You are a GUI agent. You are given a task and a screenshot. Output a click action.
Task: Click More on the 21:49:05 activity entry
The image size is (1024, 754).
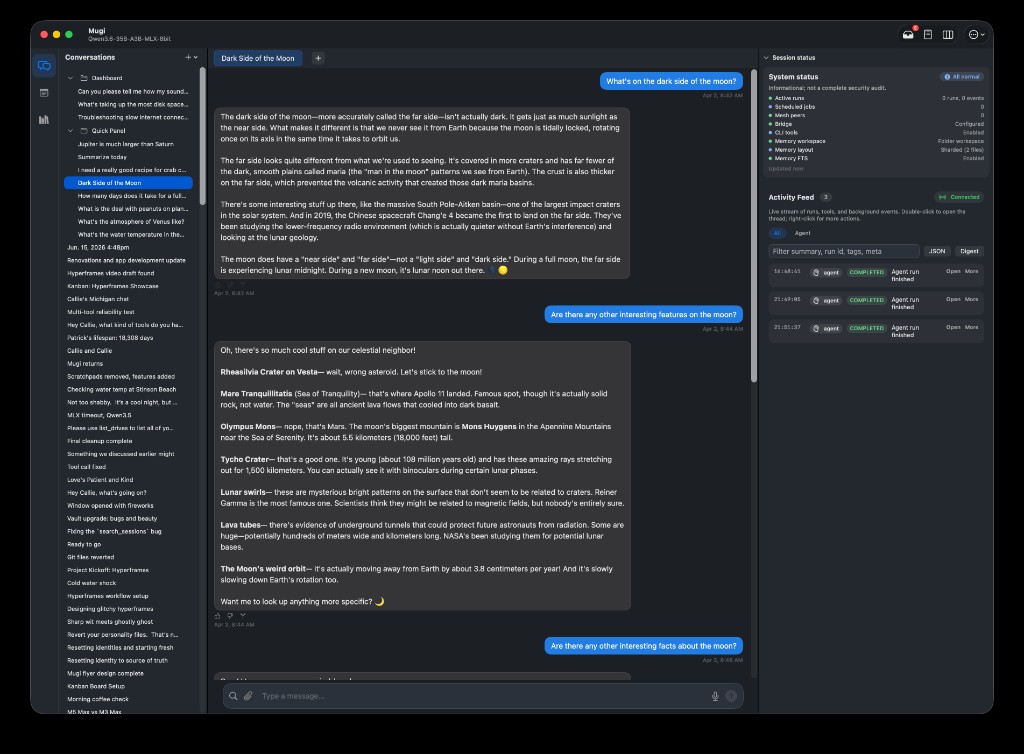tap(972, 299)
